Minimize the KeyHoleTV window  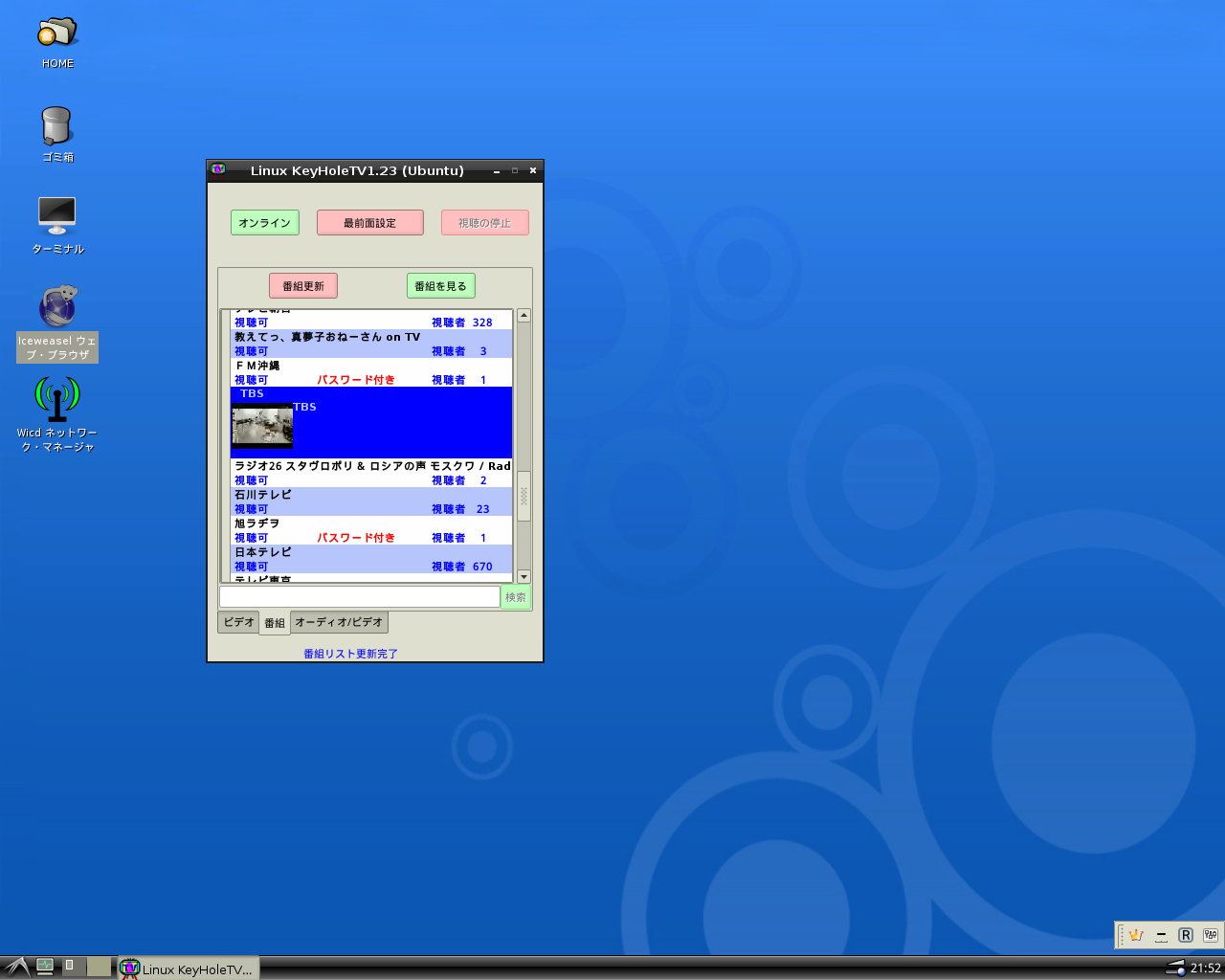pos(497,171)
